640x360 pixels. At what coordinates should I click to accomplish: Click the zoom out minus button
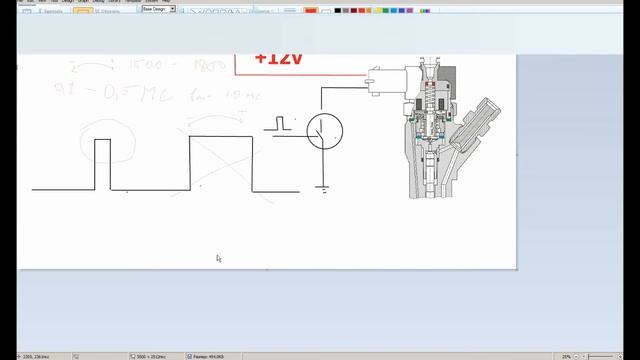point(576,356)
